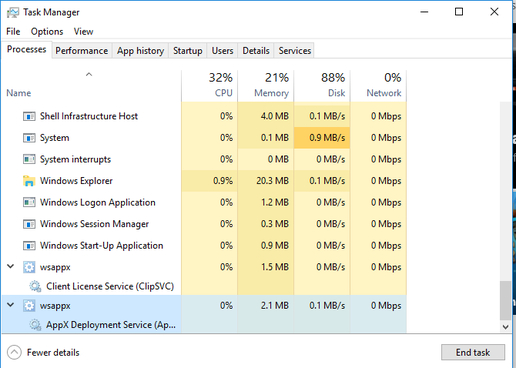Image resolution: width=516 pixels, height=368 pixels.
Task: Click the End task button
Action: 473,352
